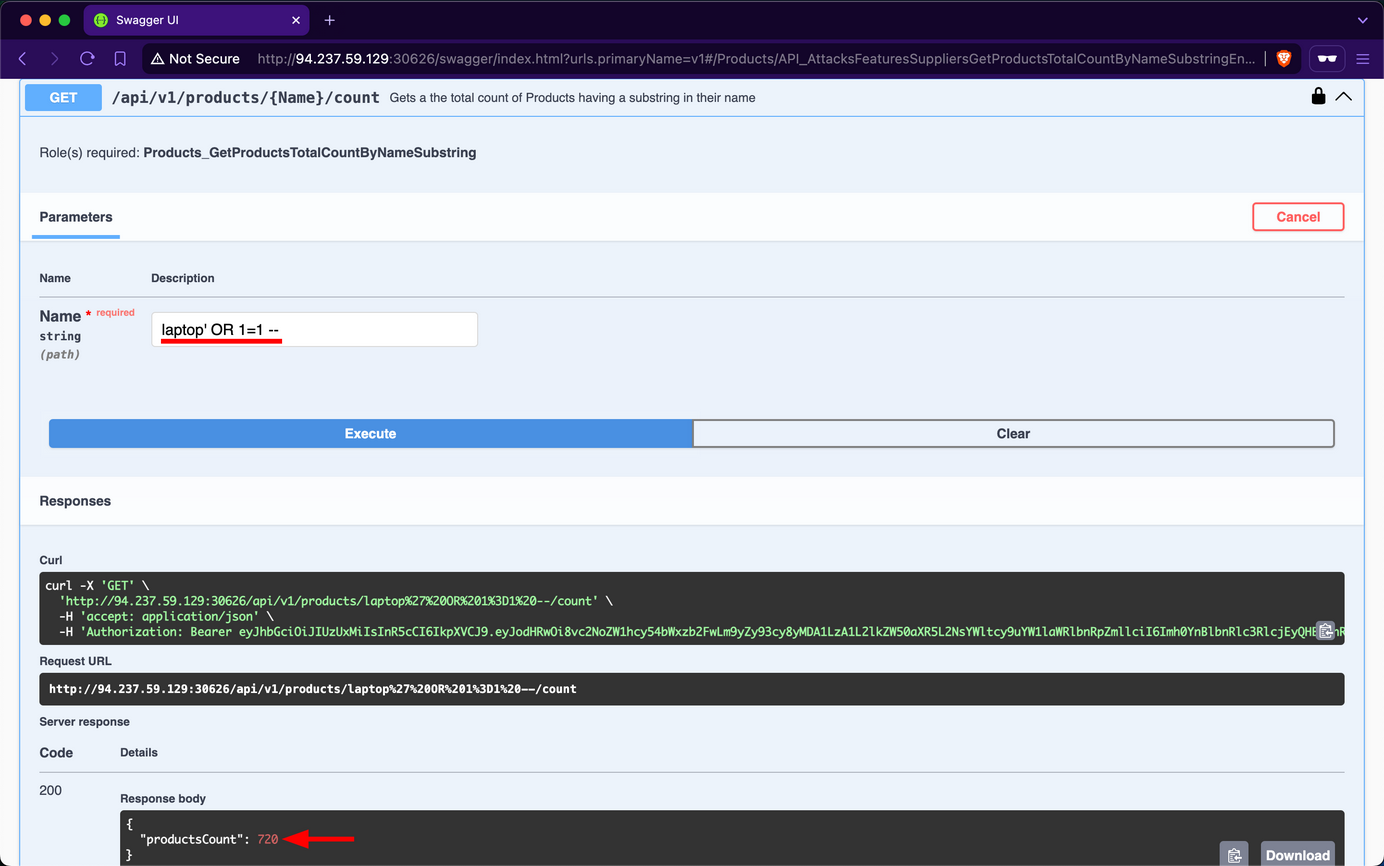This screenshot has height=866, width=1384.
Task: Select the Swagger UI browser tab
Action: coord(196,19)
